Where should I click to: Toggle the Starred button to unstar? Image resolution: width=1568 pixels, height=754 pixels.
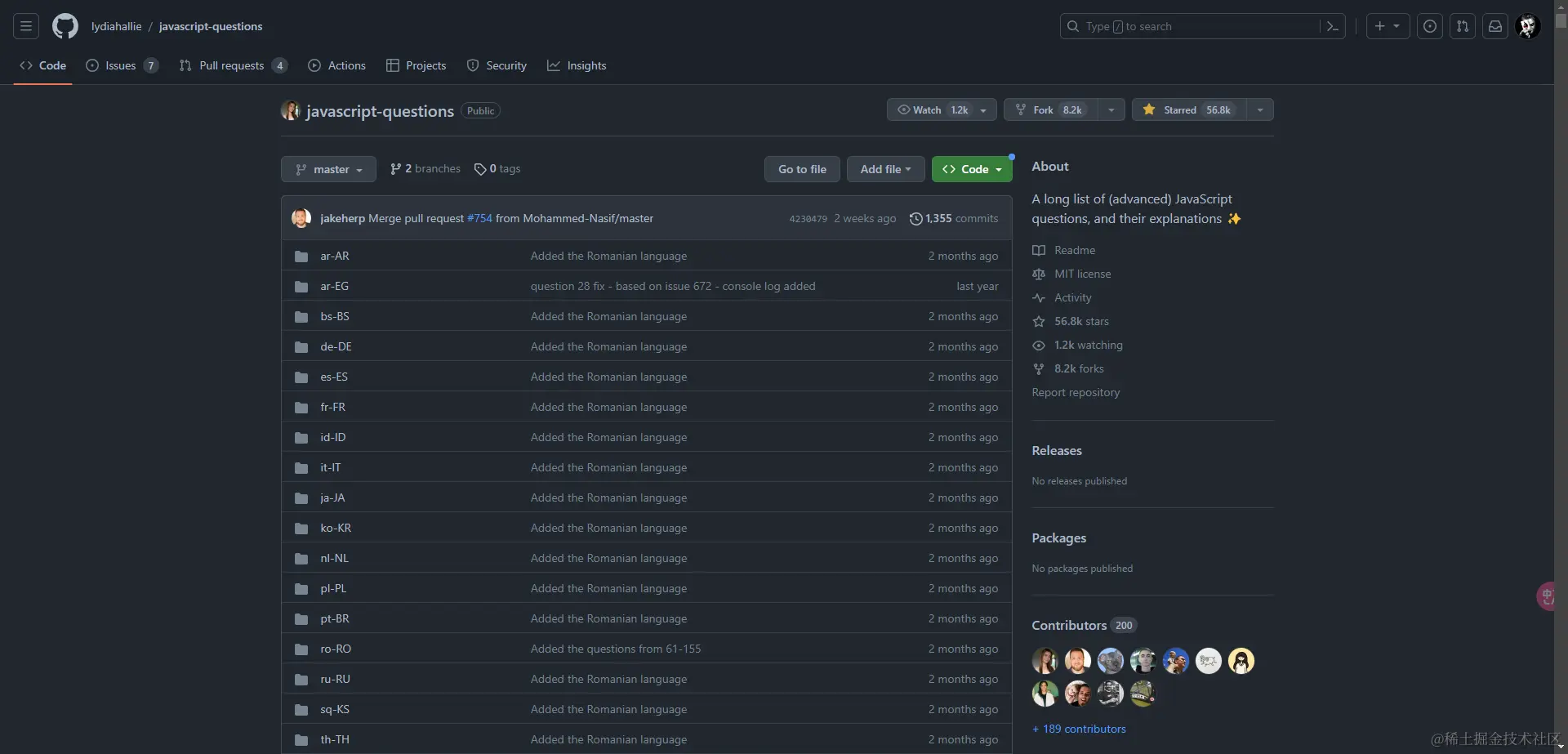(x=1189, y=109)
